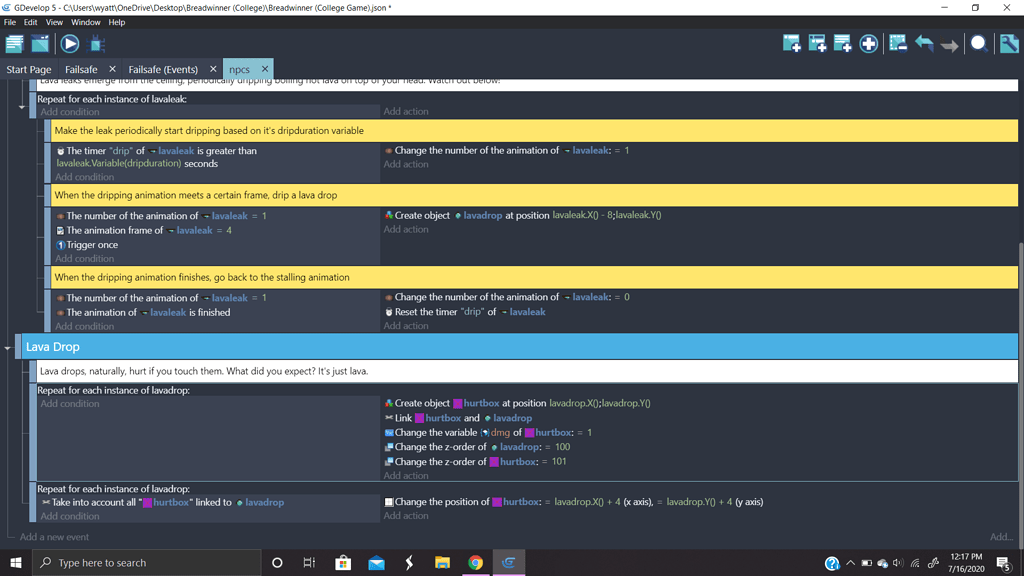
Task: Launch a preview of the game
Action: point(69,43)
